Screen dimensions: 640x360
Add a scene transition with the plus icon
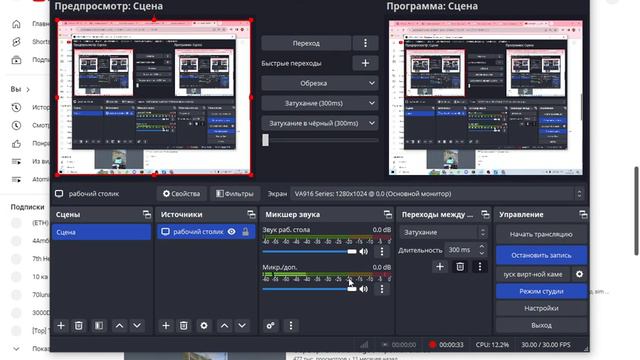click(440, 267)
